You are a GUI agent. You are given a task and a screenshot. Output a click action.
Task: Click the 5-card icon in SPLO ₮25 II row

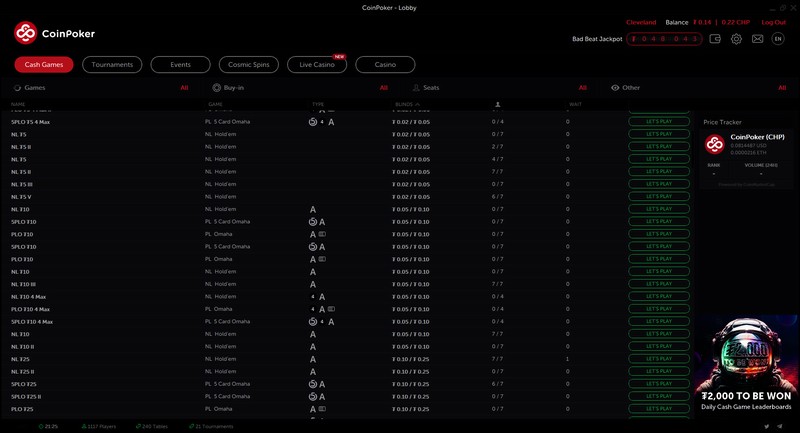pos(313,397)
